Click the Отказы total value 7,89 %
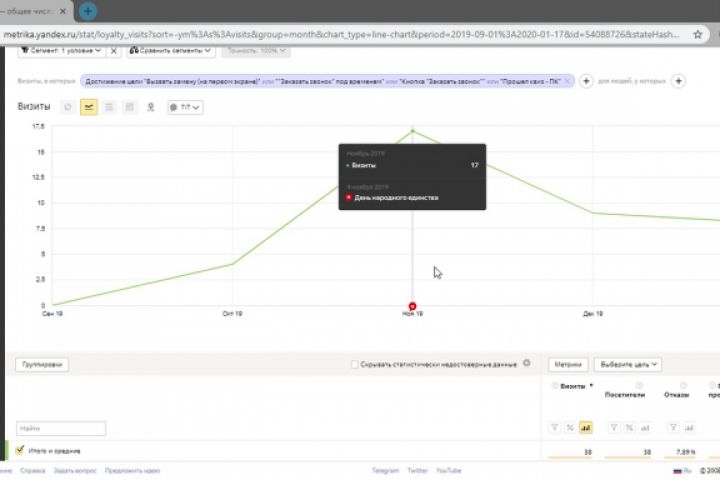Image resolution: width=720 pixels, height=480 pixels. pos(686,452)
